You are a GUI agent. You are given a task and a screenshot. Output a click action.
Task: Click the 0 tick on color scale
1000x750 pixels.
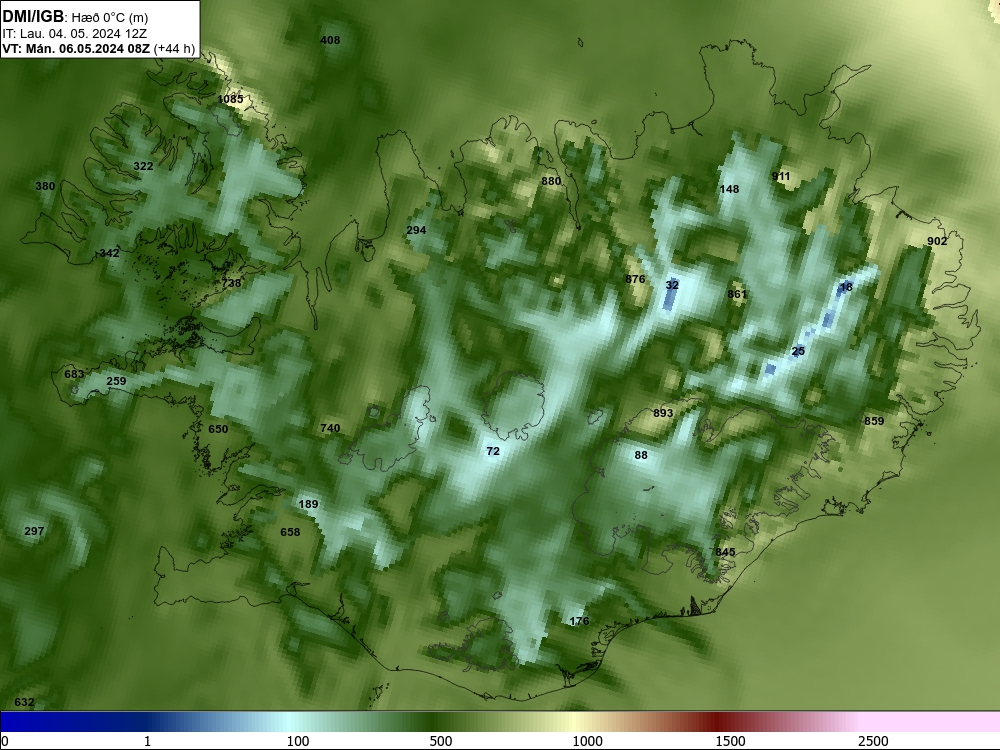pyautogui.click(x=5, y=741)
